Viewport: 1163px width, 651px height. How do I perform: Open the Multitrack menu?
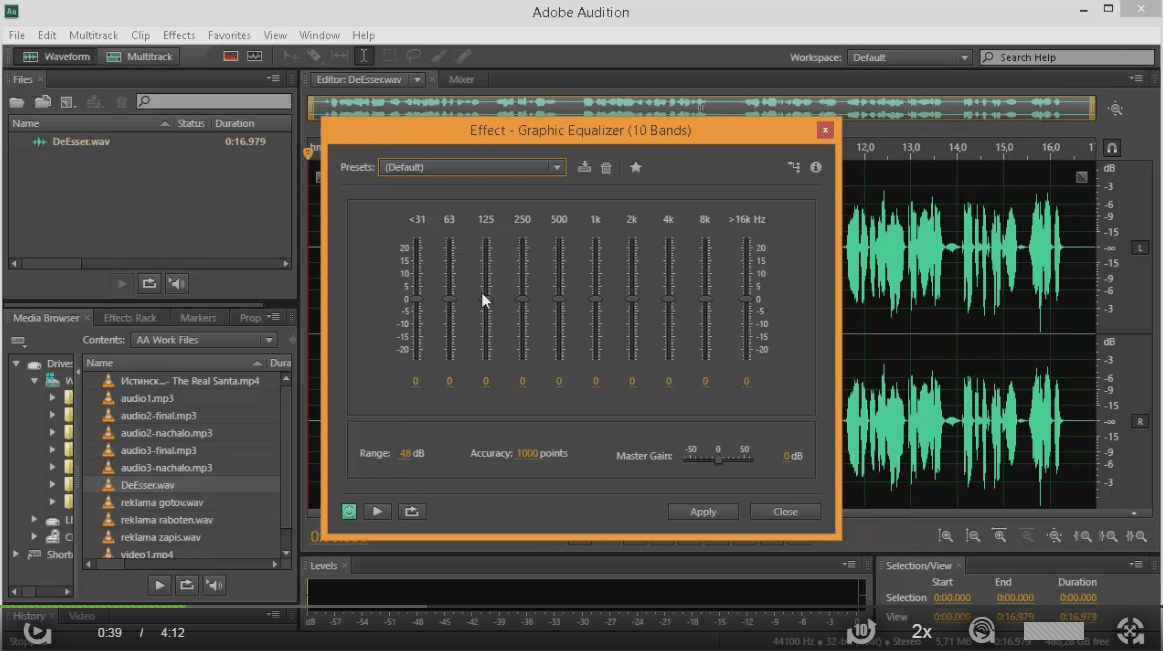(93, 35)
